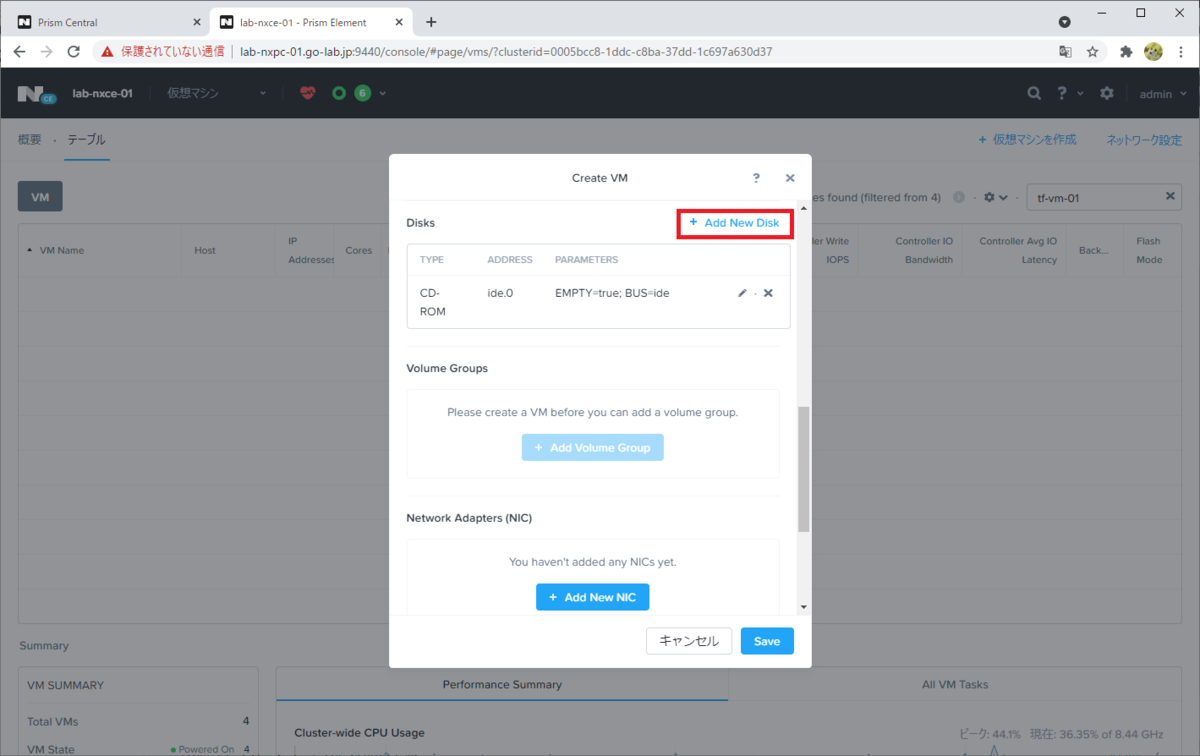Image resolution: width=1200 pixels, height=756 pixels.
Task: Expand the 仮想マシン section dropdown
Action: point(263,93)
